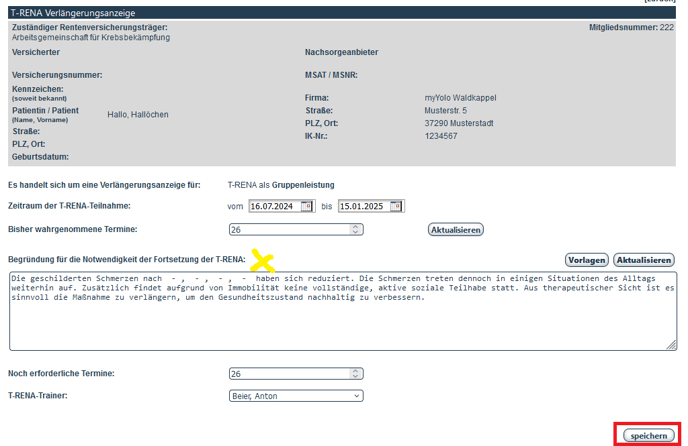
Task: Click the yellow X marker above the text area
Action: [x=263, y=262]
